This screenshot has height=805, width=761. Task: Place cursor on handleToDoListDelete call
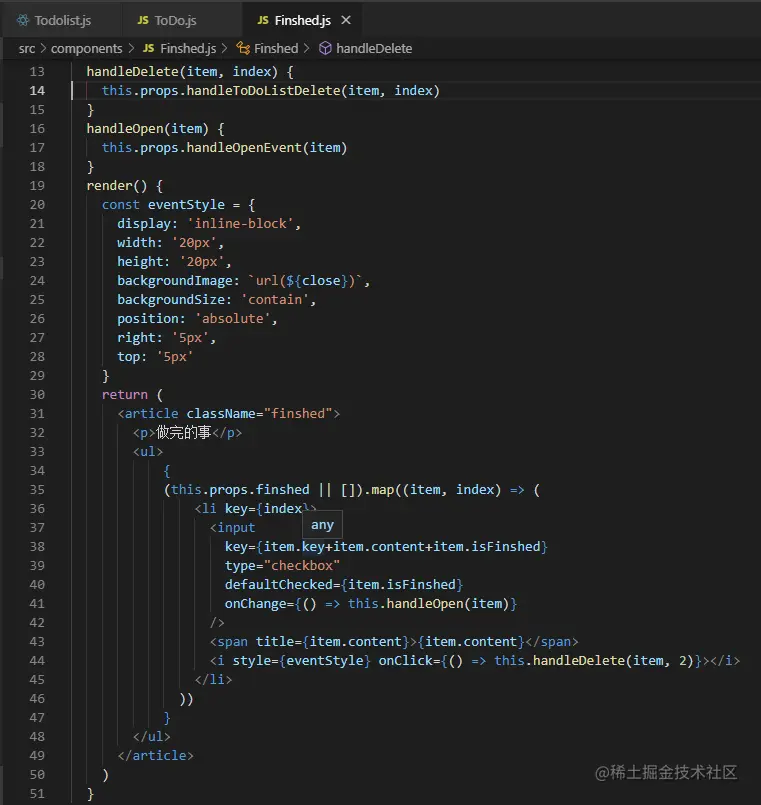pos(263,91)
